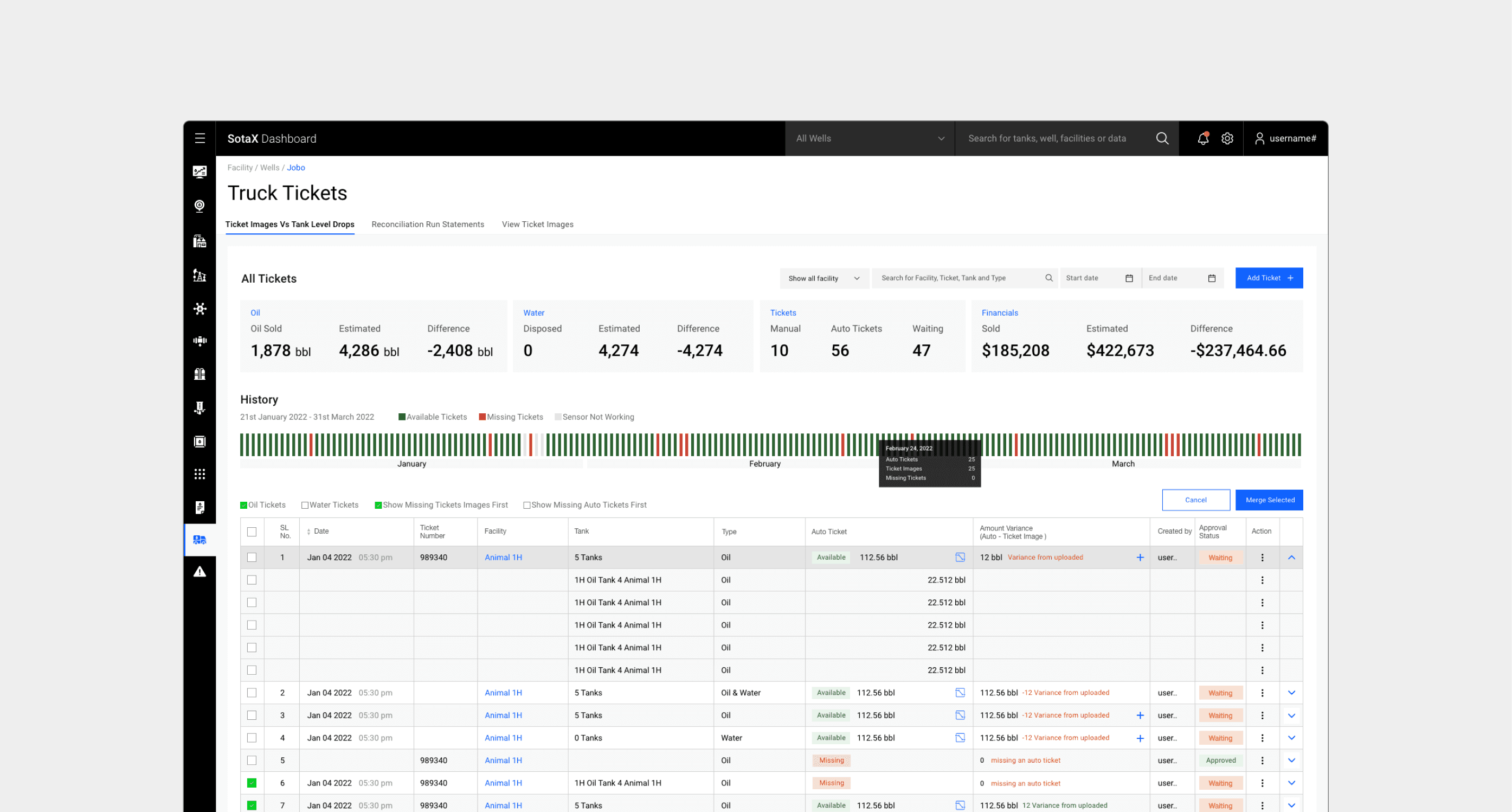Uncheck the Oil Tickets checkbox
The width and height of the screenshot is (1512, 812).
tap(243, 505)
